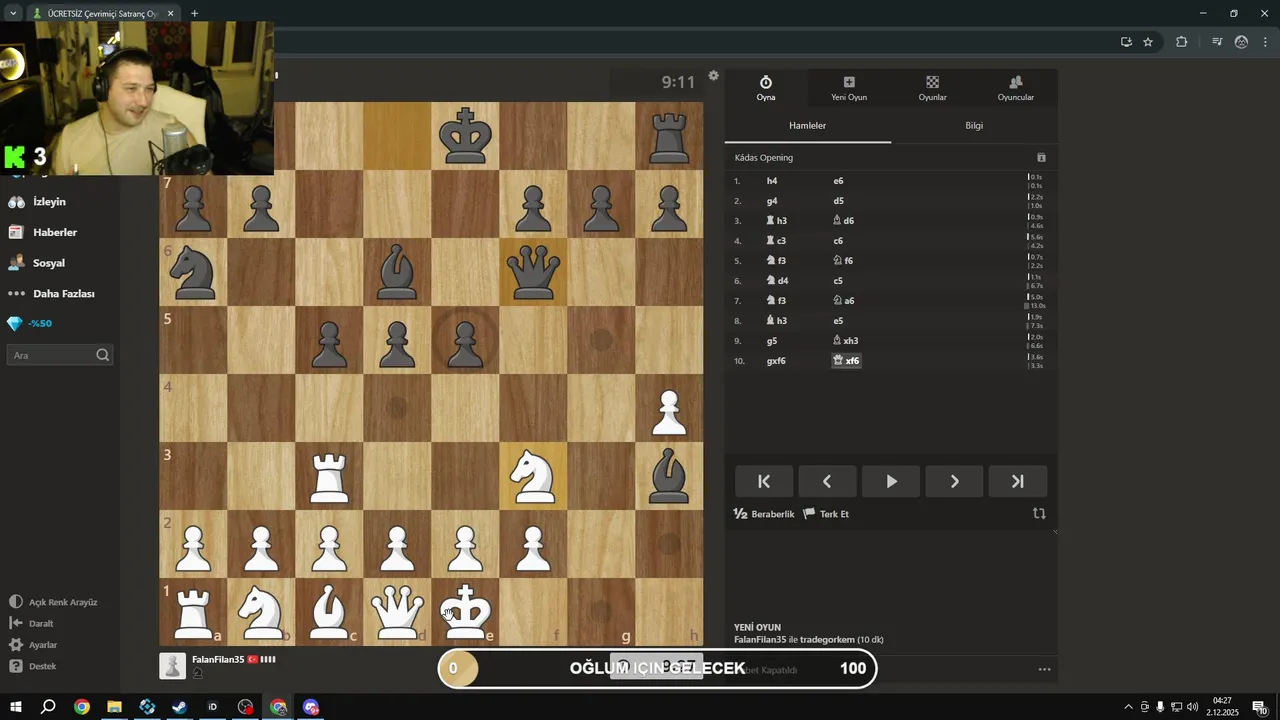Offer a draw with Beraberlik
Screen dimensions: 1280x720
point(764,514)
